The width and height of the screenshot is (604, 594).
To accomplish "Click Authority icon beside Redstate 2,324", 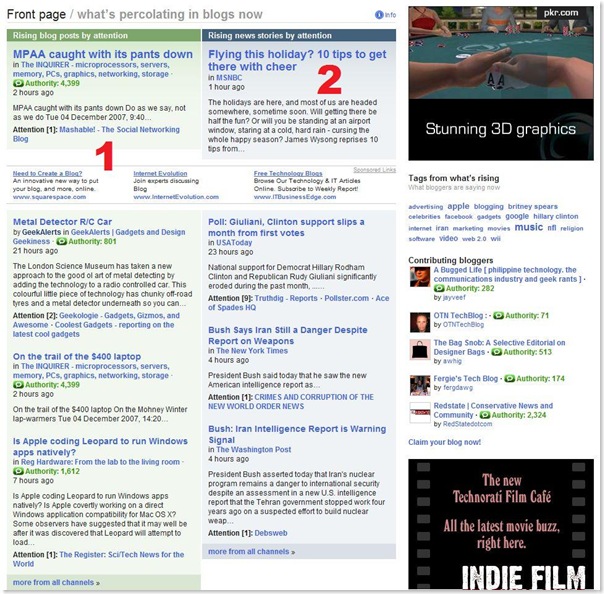I will point(485,415).
